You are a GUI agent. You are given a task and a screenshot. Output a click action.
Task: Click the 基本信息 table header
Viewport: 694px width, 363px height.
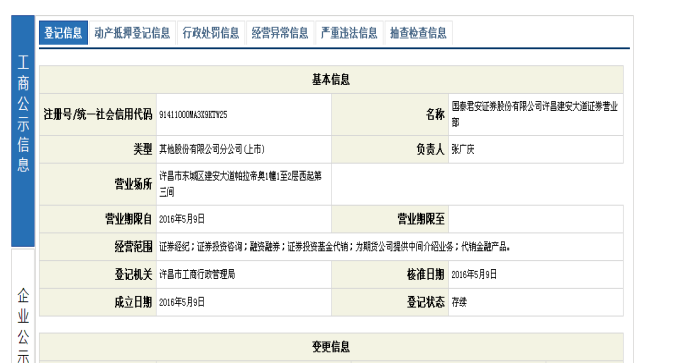[x=331, y=80]
